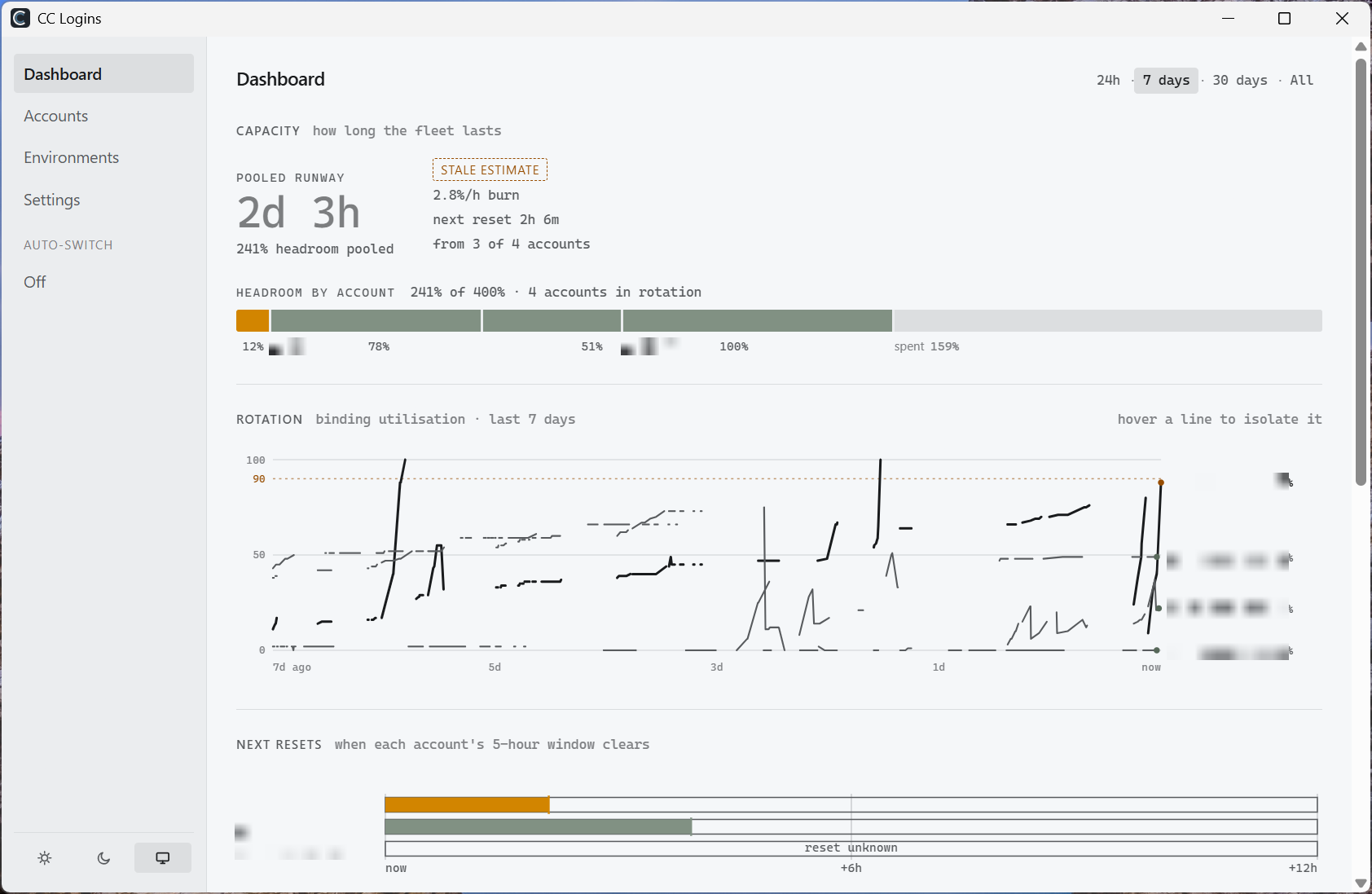Toggle the Auto-switch Off setting

coord(35,282)
